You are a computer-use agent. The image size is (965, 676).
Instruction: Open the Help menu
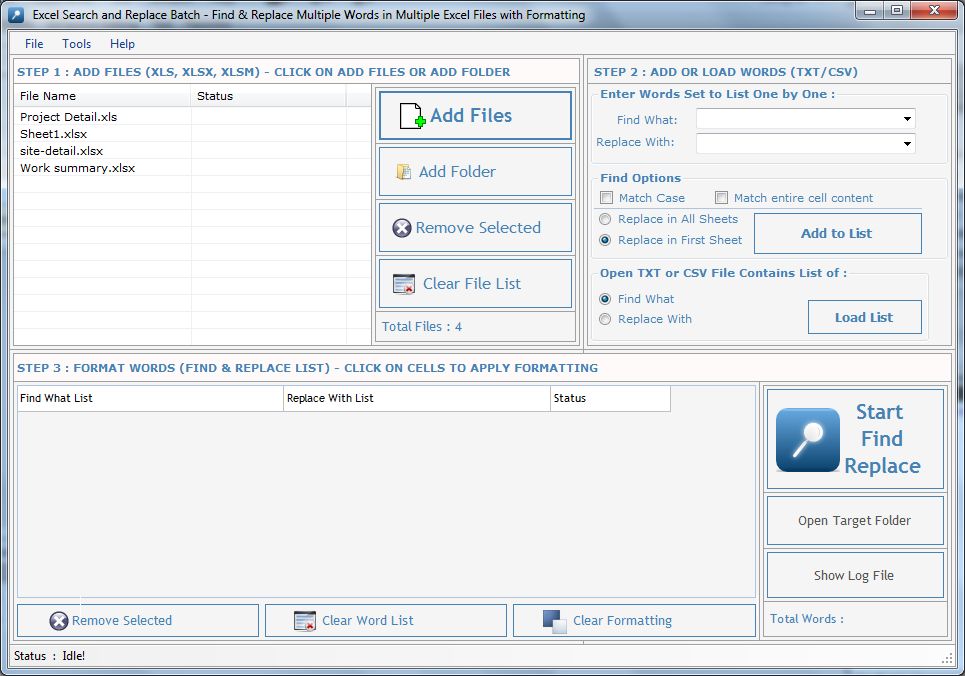tap(122, 44)
